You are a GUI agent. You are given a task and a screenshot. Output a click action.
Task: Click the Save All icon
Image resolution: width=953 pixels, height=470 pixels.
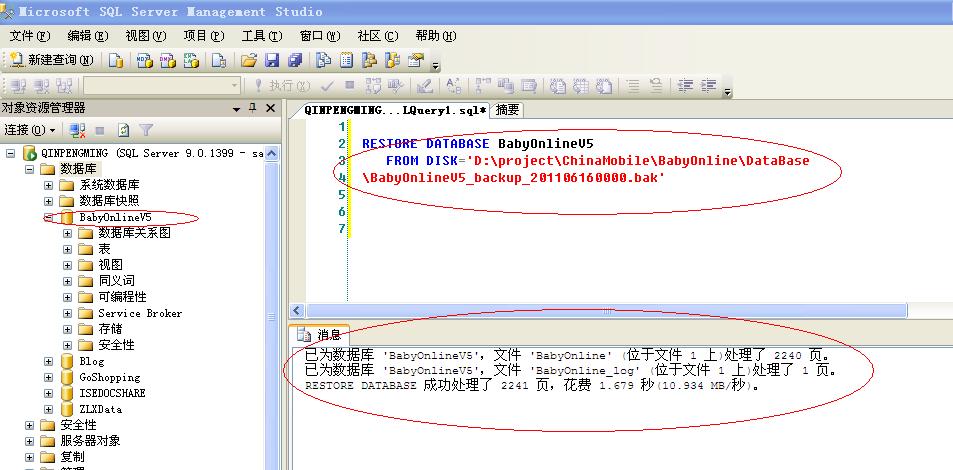[x=295, y=60]
